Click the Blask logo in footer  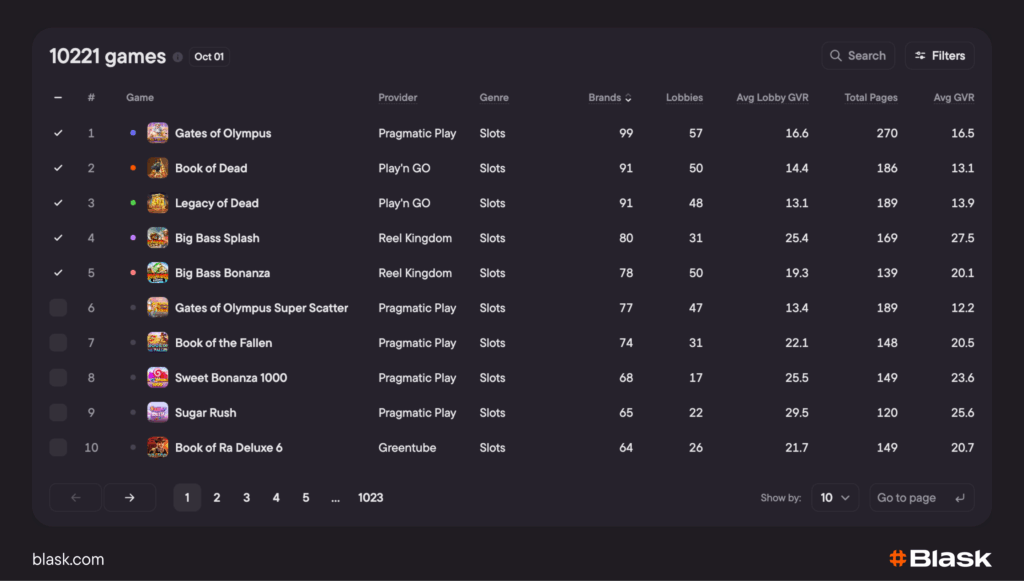[939, 559]
